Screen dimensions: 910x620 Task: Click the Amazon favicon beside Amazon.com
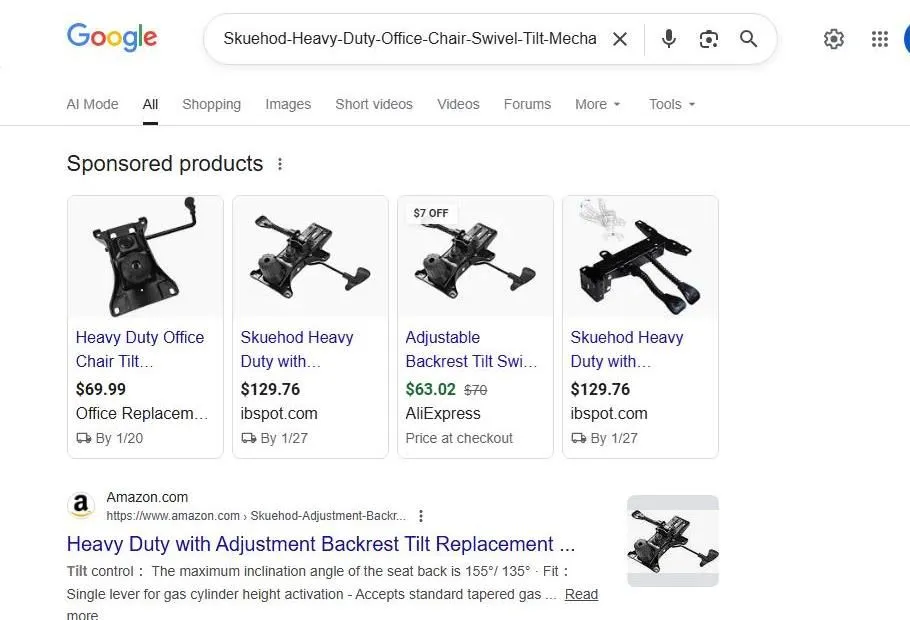tap(81, 505)
